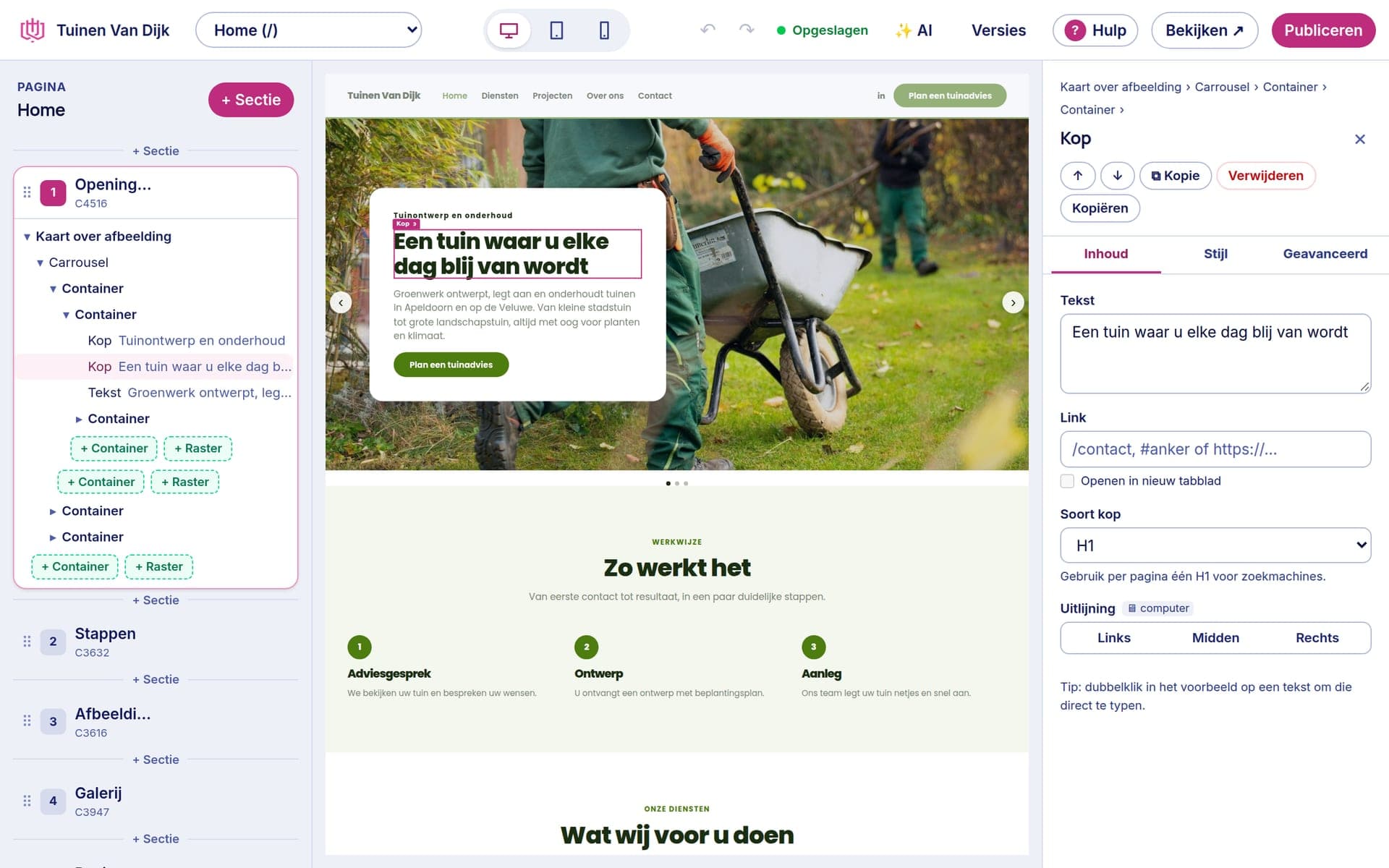Image resolution: width=1389 pixels, height=868 pixels.
Task: Grab the drag handle of Galerij section
Action: point(27,801)
